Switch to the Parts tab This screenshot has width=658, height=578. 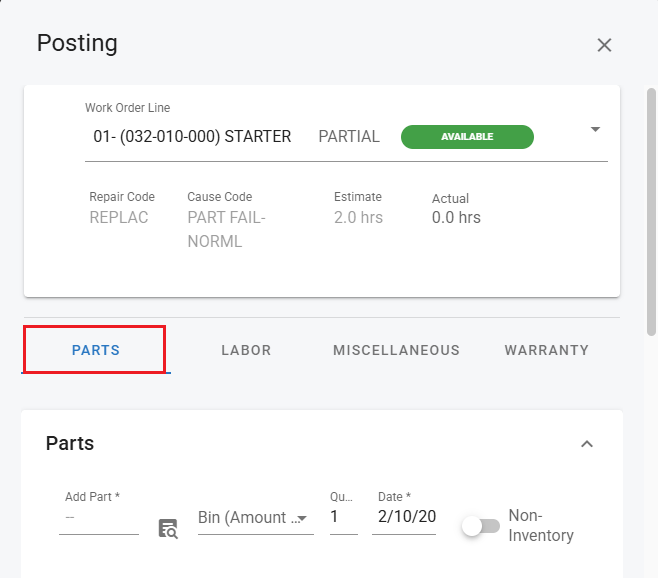pyautogui.click(x=96, y=350)
